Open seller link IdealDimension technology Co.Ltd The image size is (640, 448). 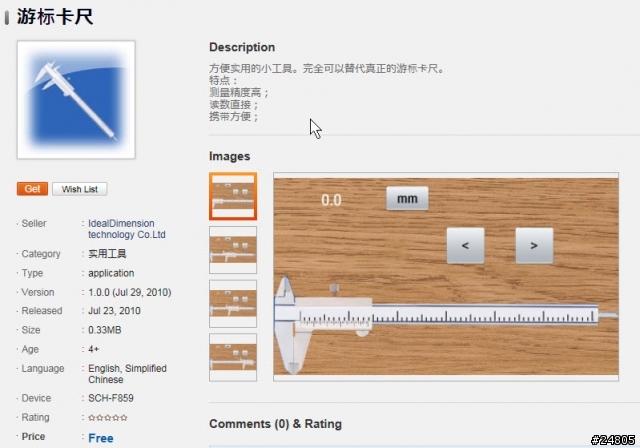pos(127,229)
